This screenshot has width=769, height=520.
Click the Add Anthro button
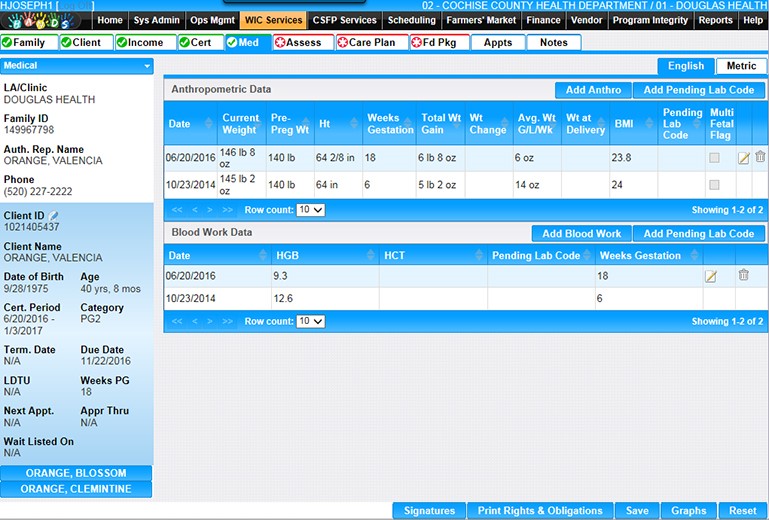click(593, 90)
